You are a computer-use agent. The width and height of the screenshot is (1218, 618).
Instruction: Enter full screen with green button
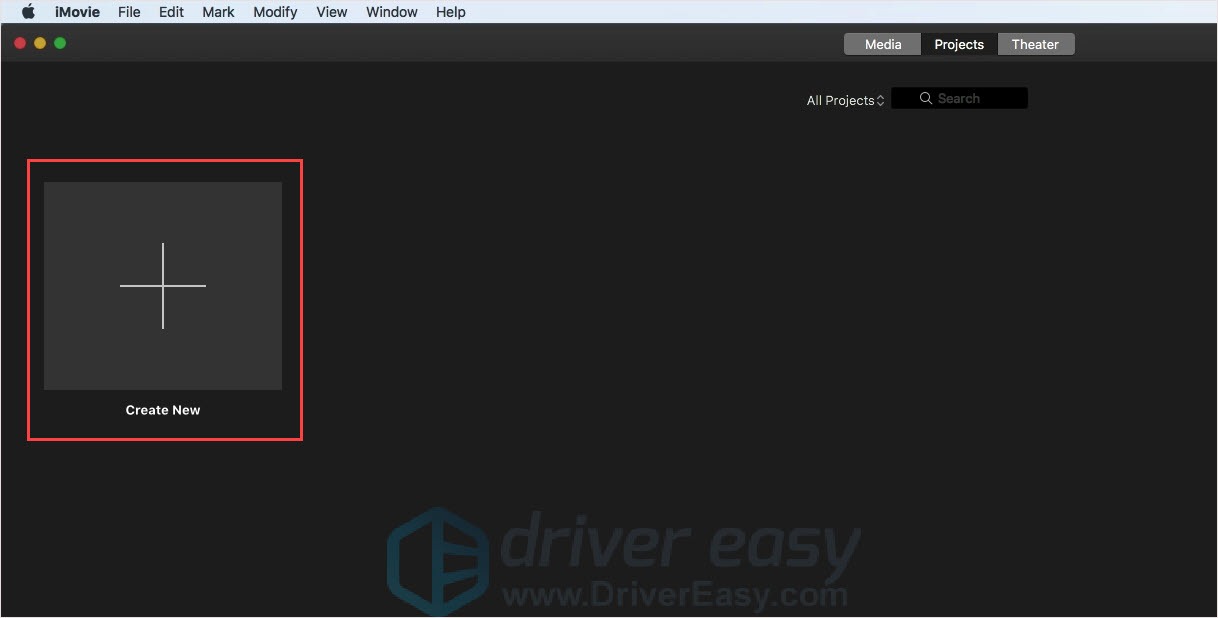coord(60,43)
